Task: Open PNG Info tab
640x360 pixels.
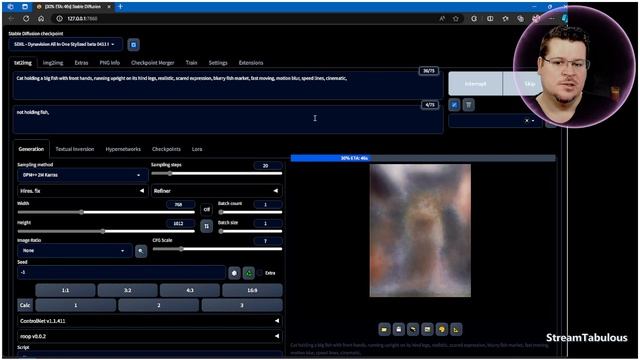Action: coord(110,63)
